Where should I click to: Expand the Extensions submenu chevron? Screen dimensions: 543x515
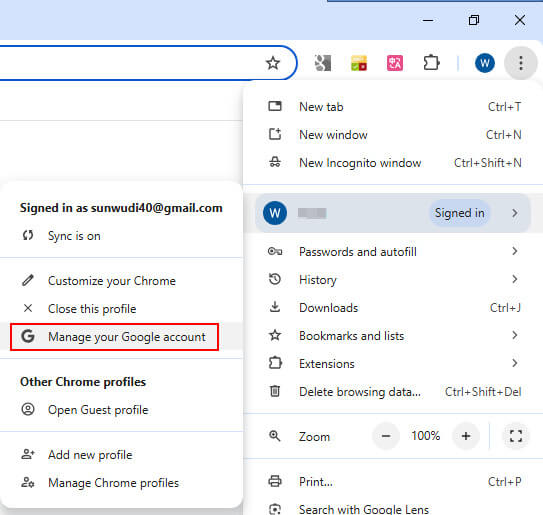coord(515,363)
